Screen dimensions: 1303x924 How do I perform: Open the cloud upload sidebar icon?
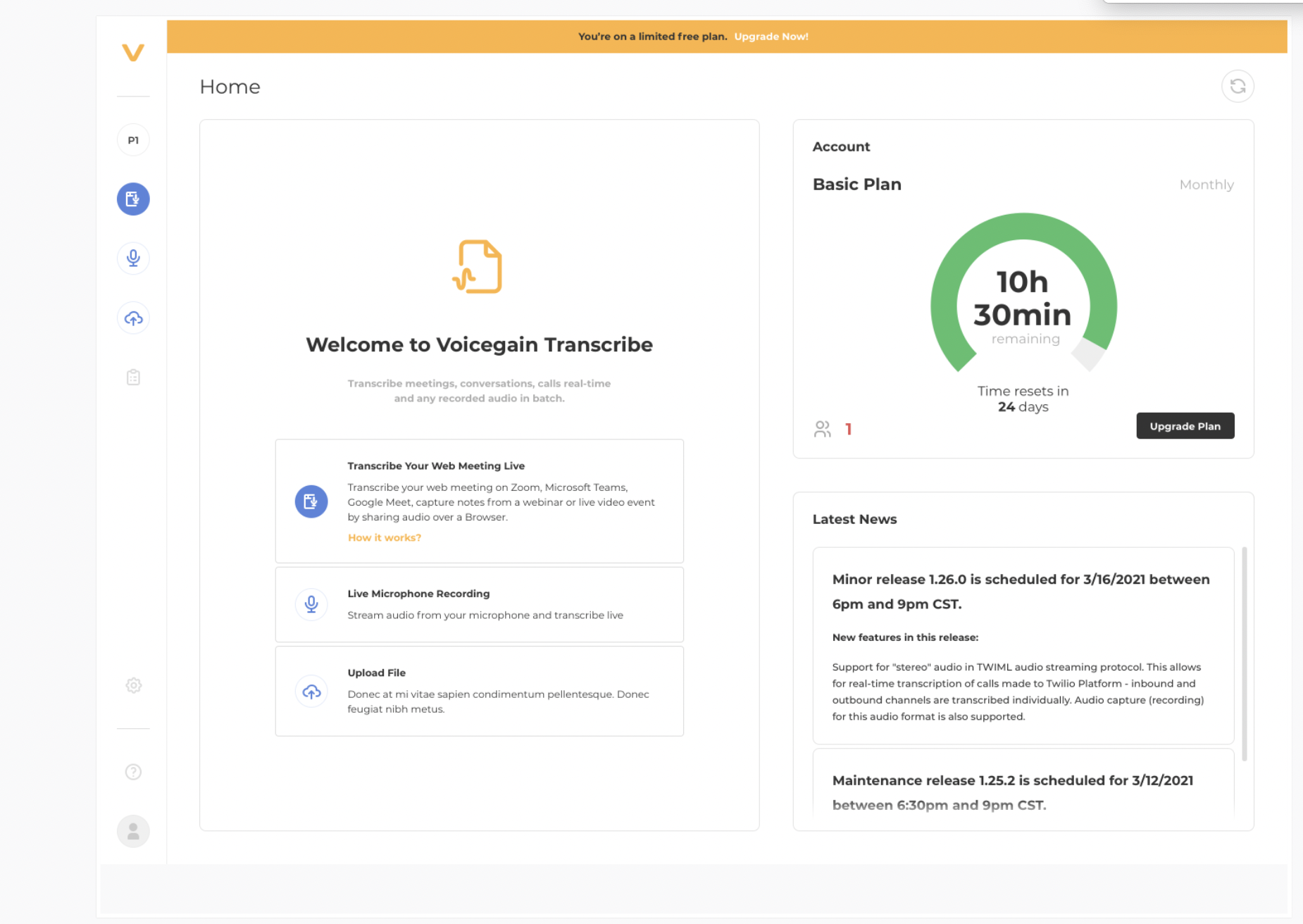133,318
